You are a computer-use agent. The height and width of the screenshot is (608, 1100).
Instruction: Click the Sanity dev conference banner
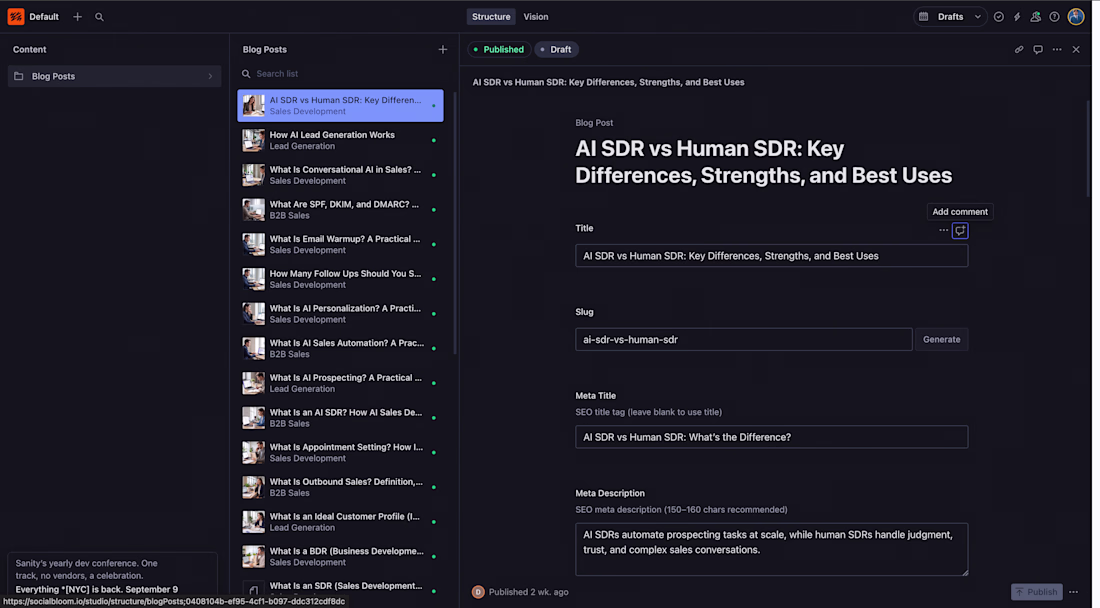112,576
